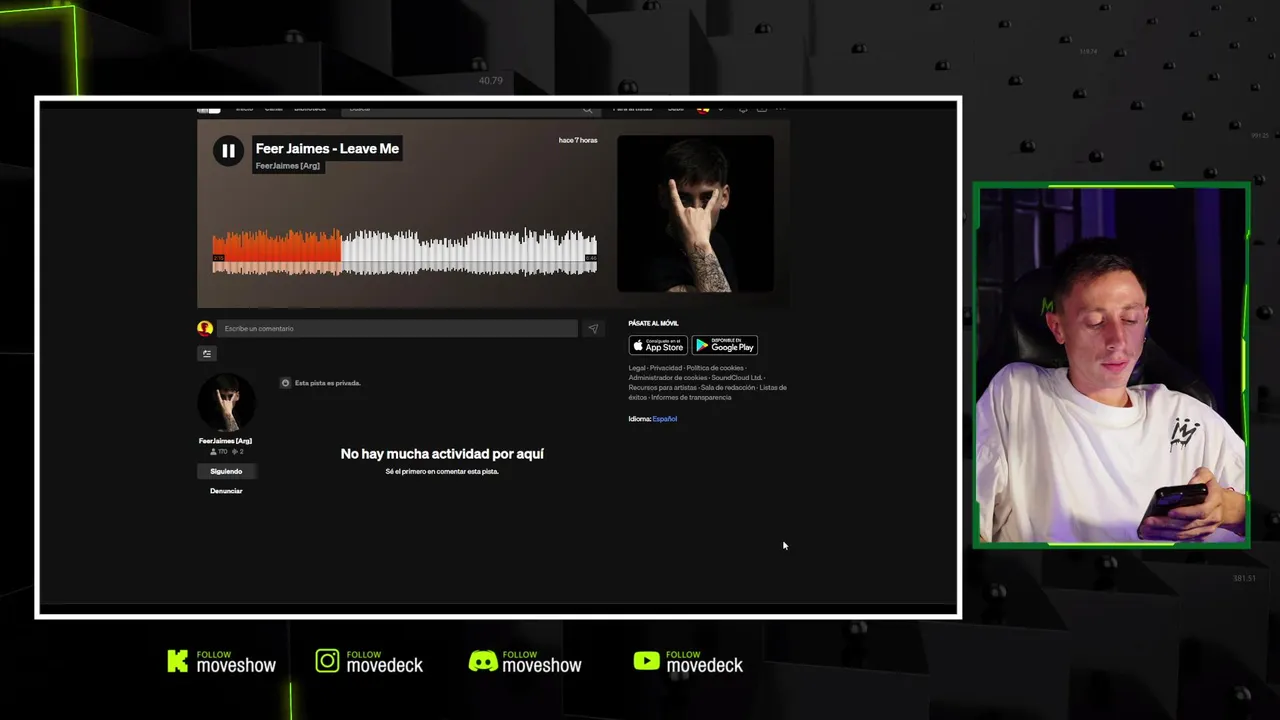Click the private track lock icon
The height and width of the screenshot is (720, 1280).
click(285, 383)
